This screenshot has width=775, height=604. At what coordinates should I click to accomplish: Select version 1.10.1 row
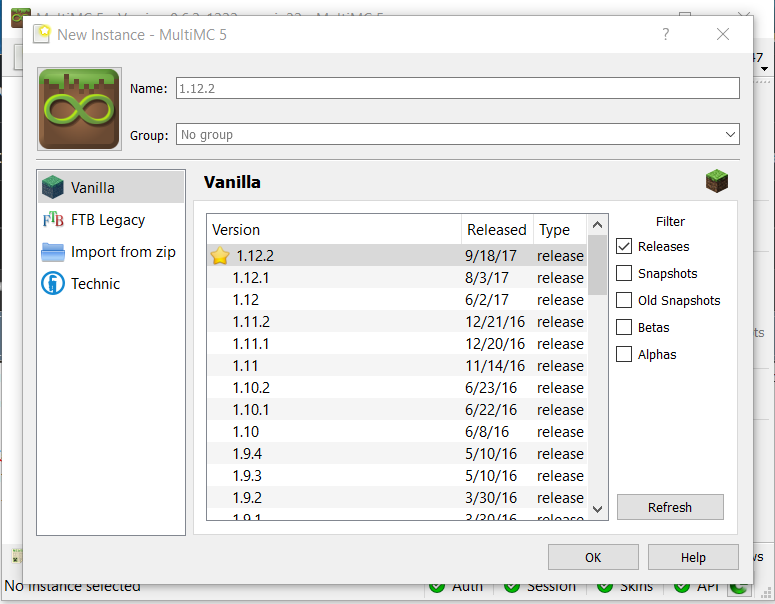click(397, 409)
